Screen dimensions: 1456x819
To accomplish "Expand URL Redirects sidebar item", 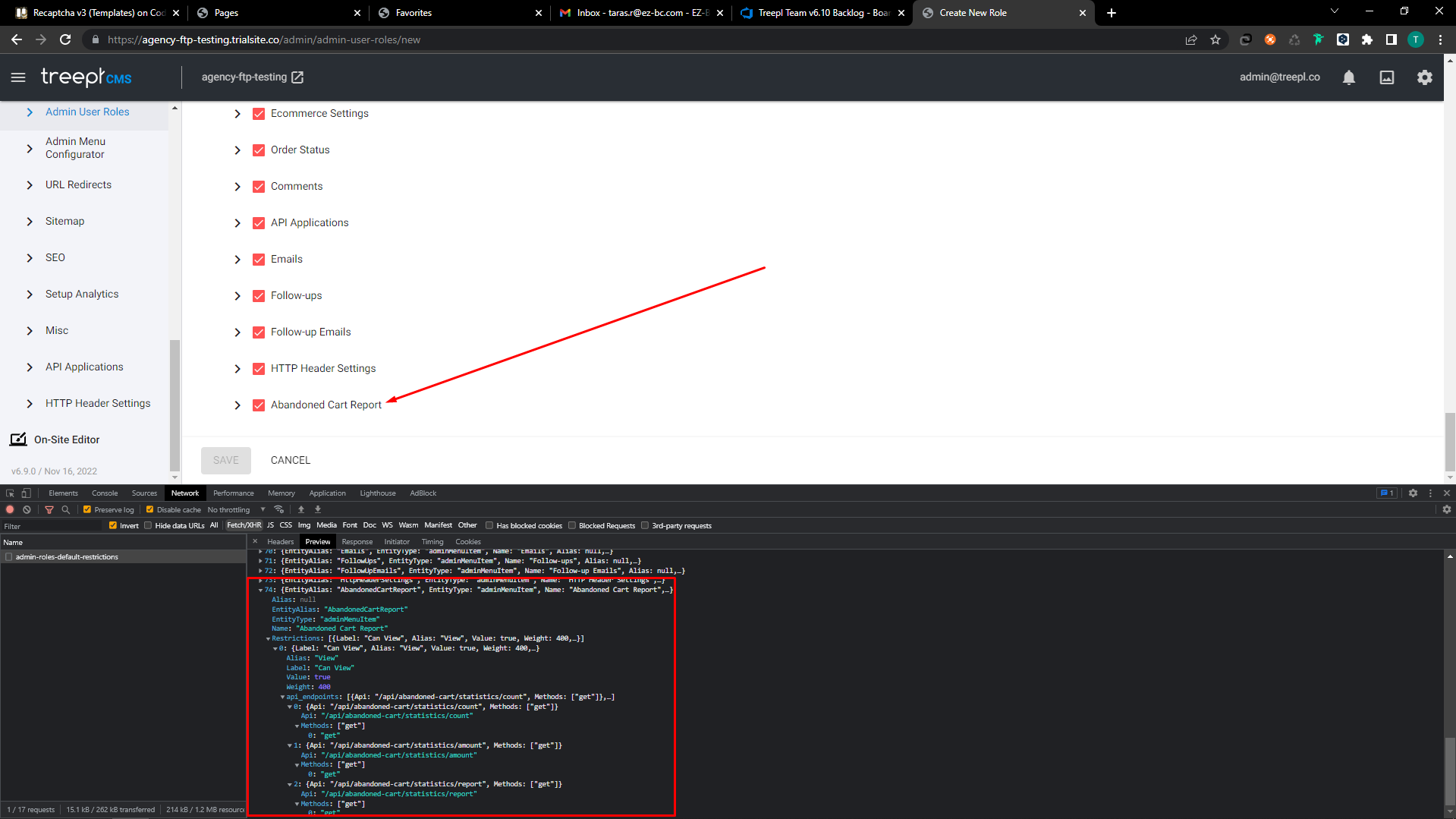I will coord(30,185).
